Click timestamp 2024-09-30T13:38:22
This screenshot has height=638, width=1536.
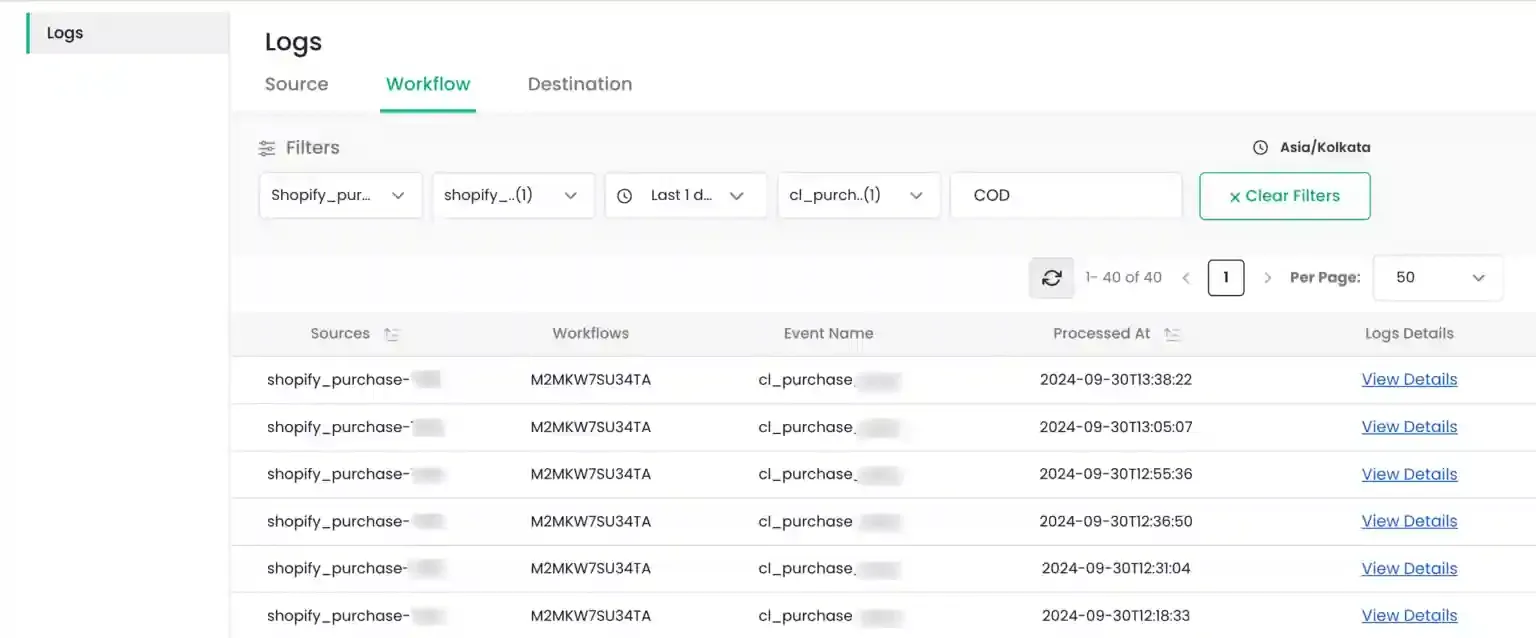click(x=1116, y=380)
